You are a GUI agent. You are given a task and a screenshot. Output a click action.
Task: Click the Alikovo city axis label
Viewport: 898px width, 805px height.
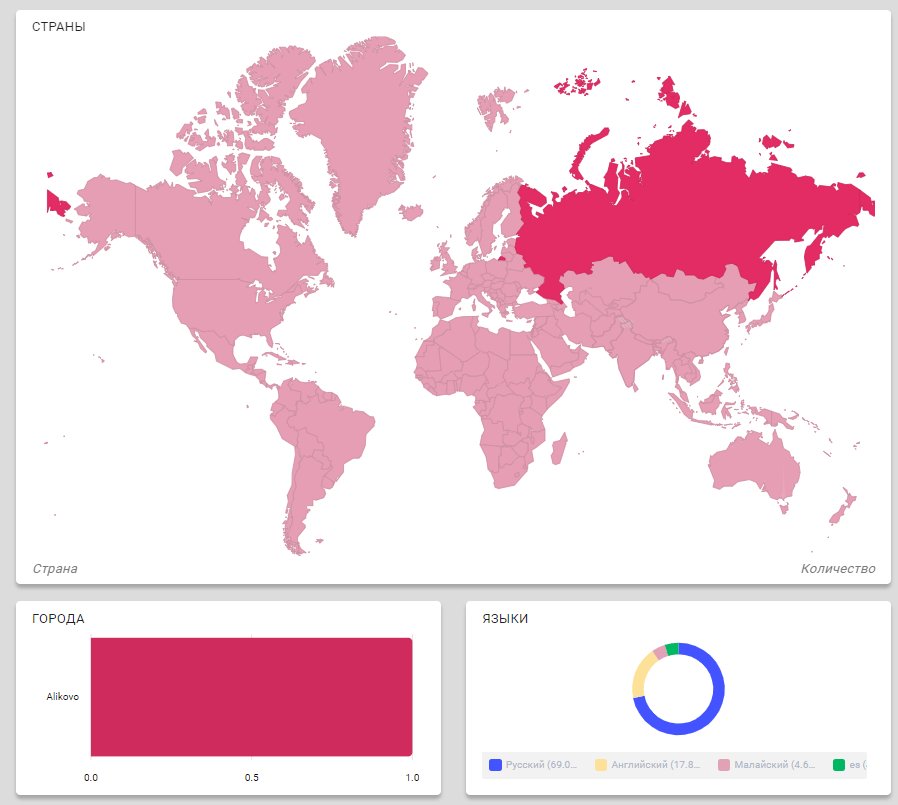click(x=62, y=697)
